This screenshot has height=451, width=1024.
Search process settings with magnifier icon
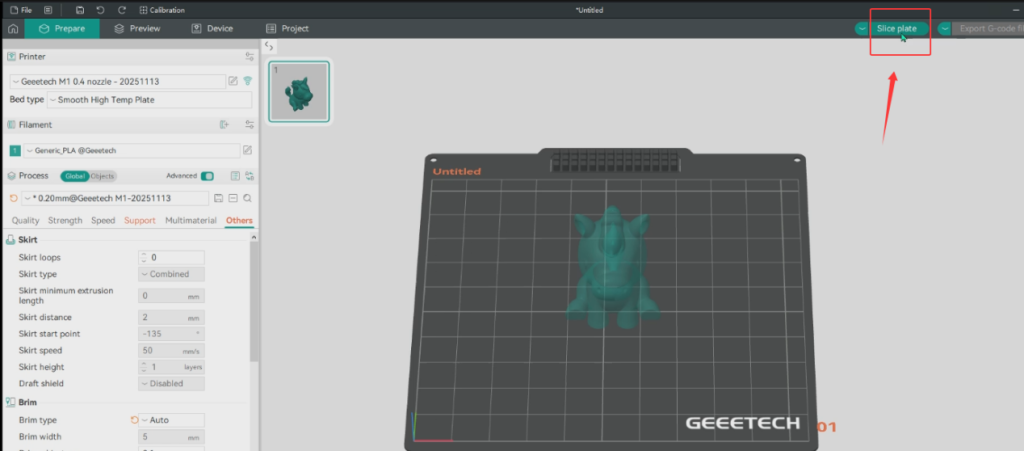[x=247, y=198]
